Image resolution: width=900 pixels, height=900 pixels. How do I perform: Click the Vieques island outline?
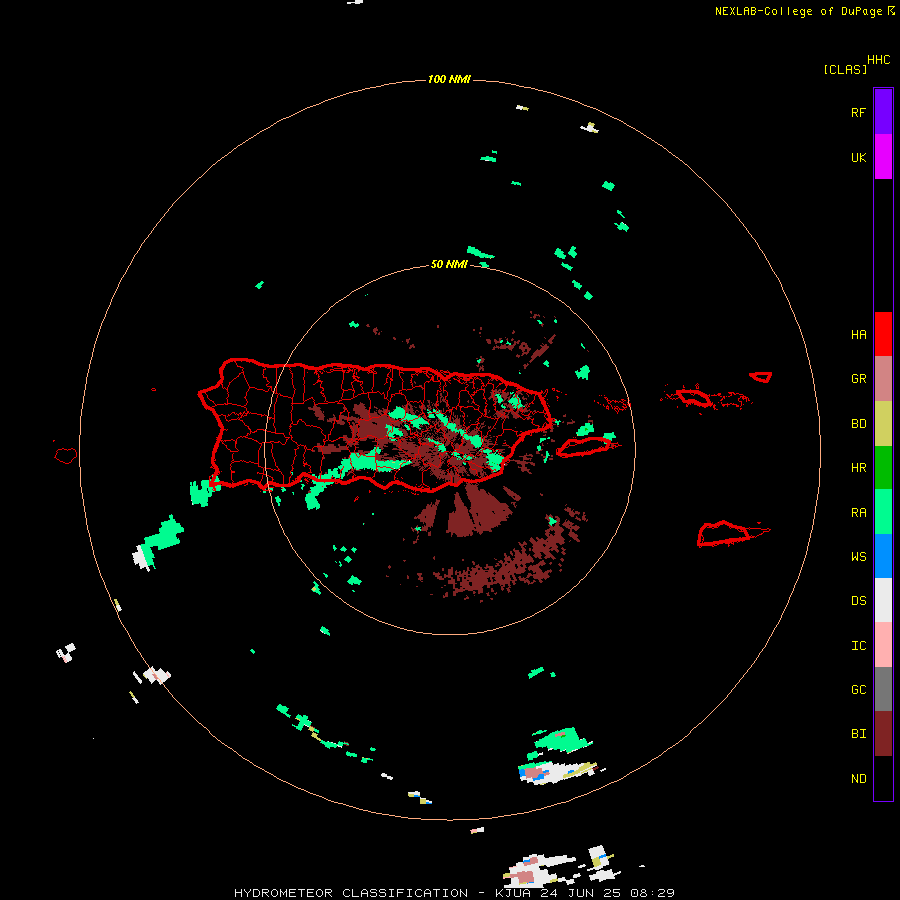(584, 447)
